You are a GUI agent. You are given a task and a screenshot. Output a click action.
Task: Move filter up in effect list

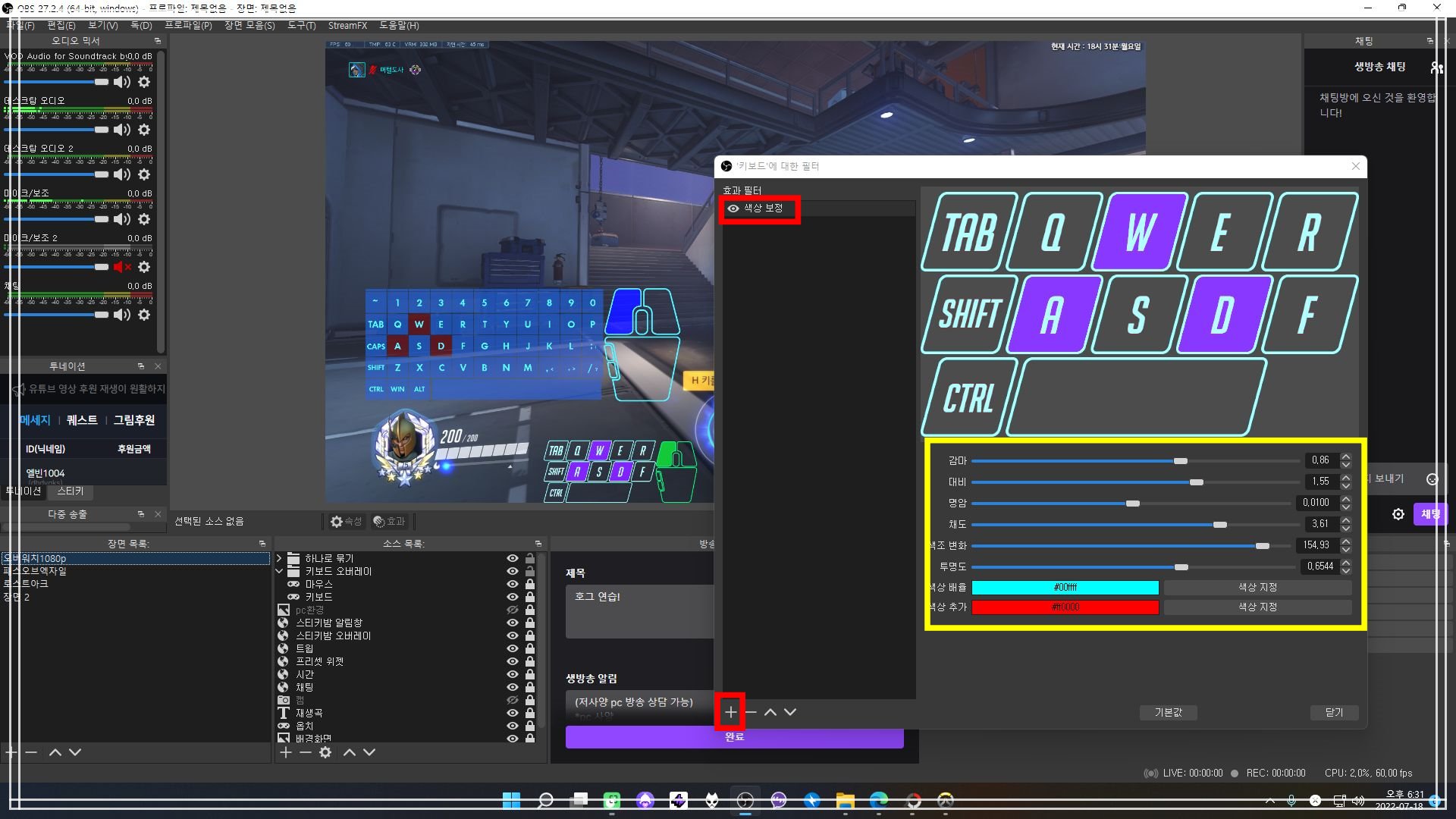770,712
